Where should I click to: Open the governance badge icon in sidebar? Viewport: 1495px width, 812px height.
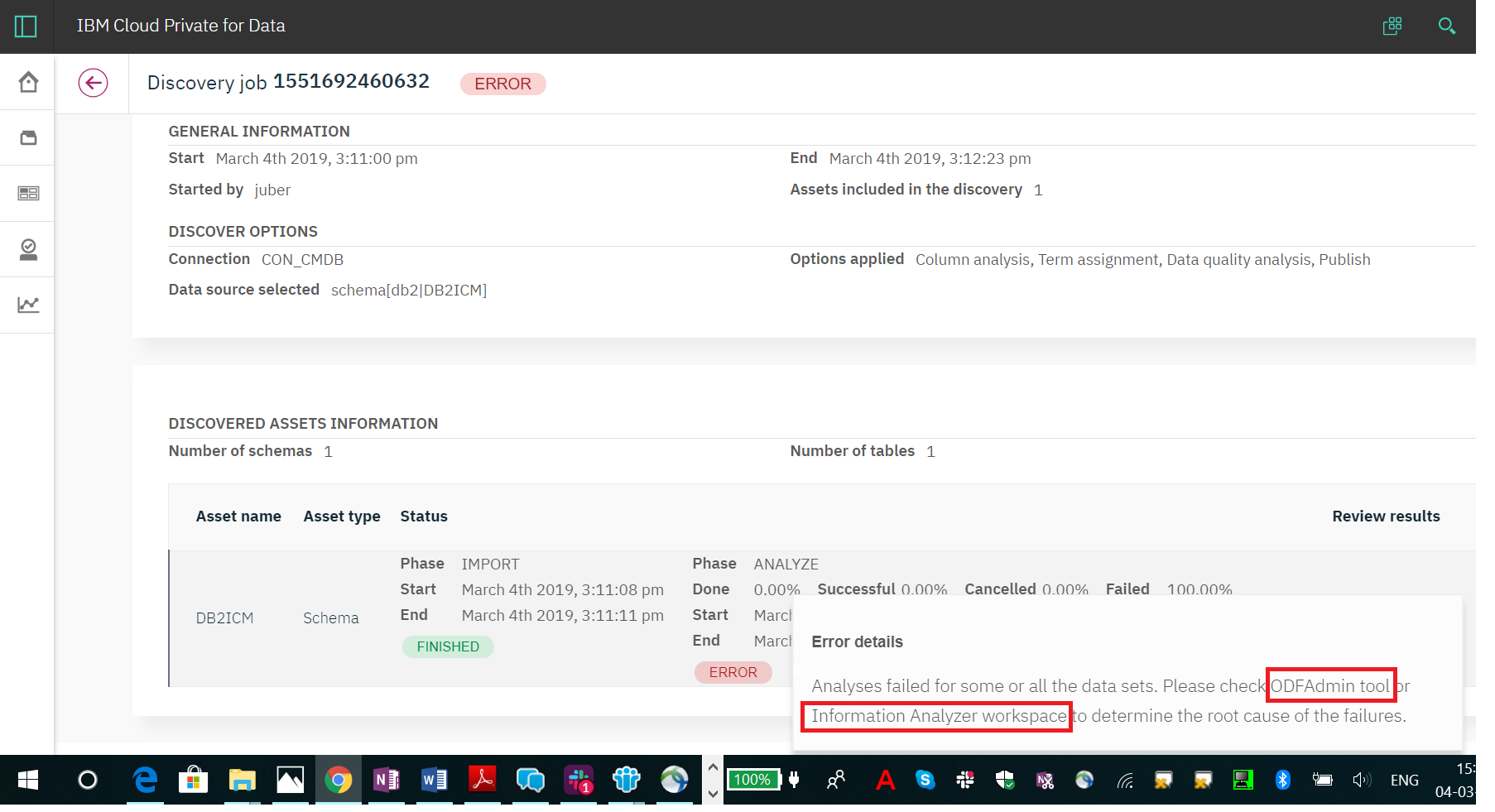(28, 249)
